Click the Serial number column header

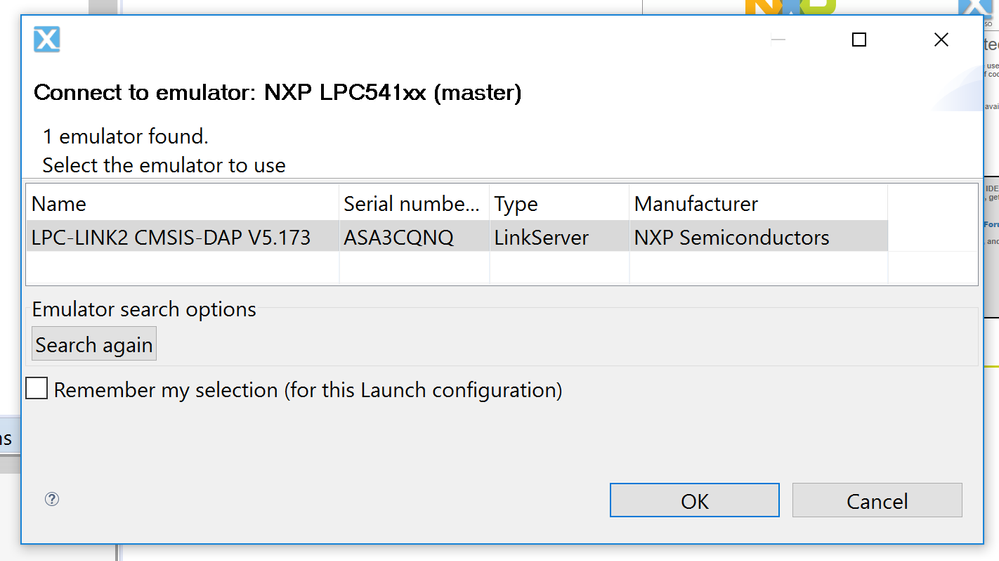click(x=413, y=204)
